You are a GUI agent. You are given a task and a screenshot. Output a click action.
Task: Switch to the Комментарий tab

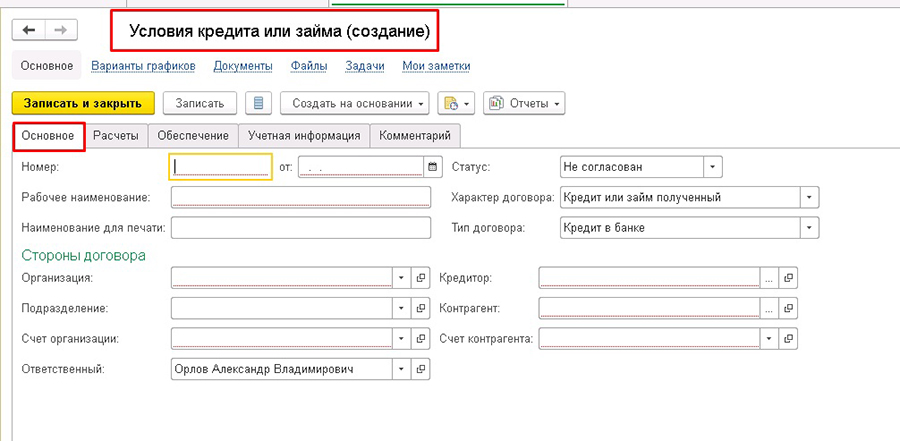pos(415,136)
